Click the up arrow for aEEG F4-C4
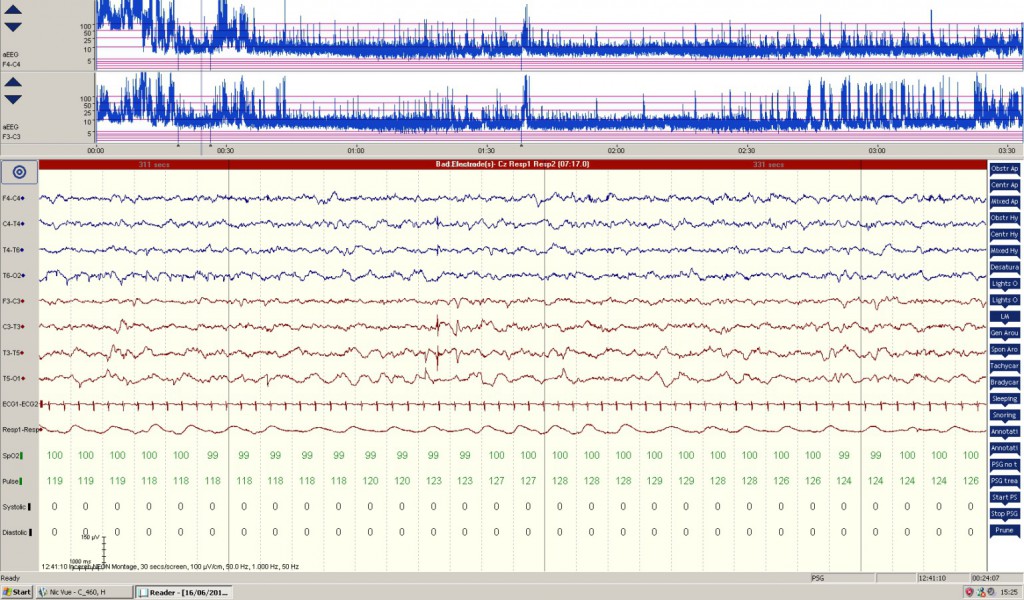1024x600 pixels. 13,10
